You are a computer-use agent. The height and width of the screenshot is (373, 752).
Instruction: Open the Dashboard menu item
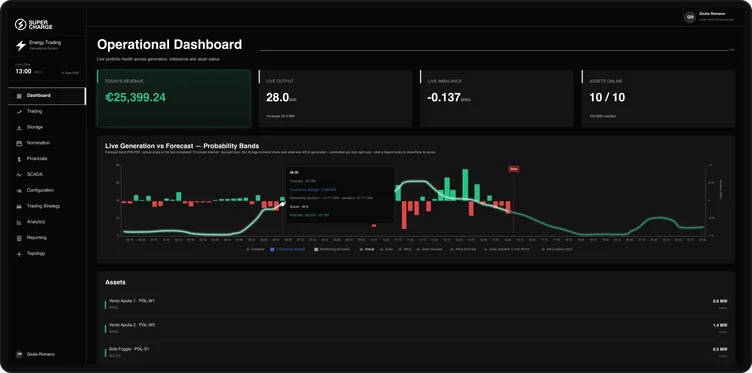[x=47, y=96]
